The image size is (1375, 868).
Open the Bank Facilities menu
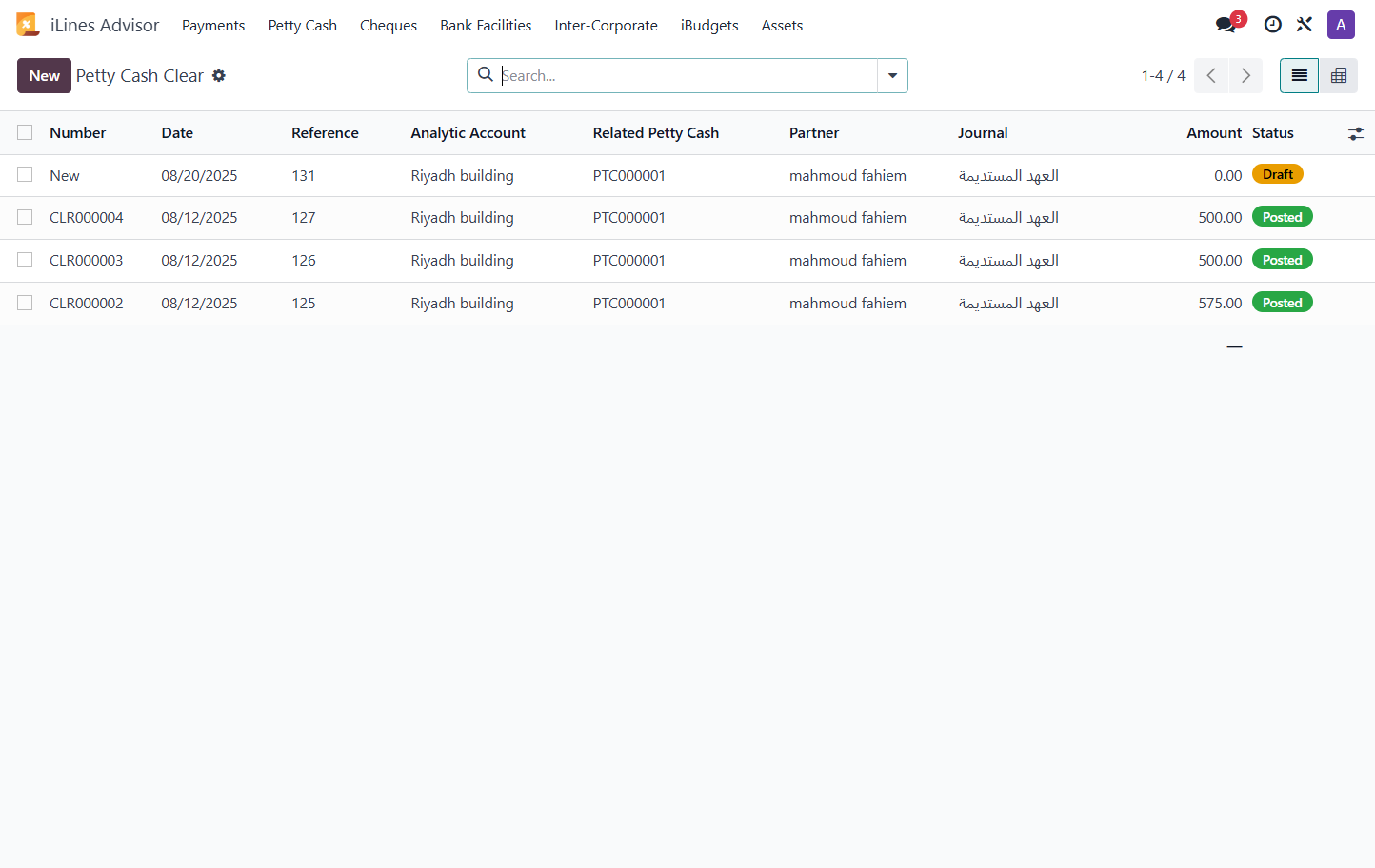point(486,26)
